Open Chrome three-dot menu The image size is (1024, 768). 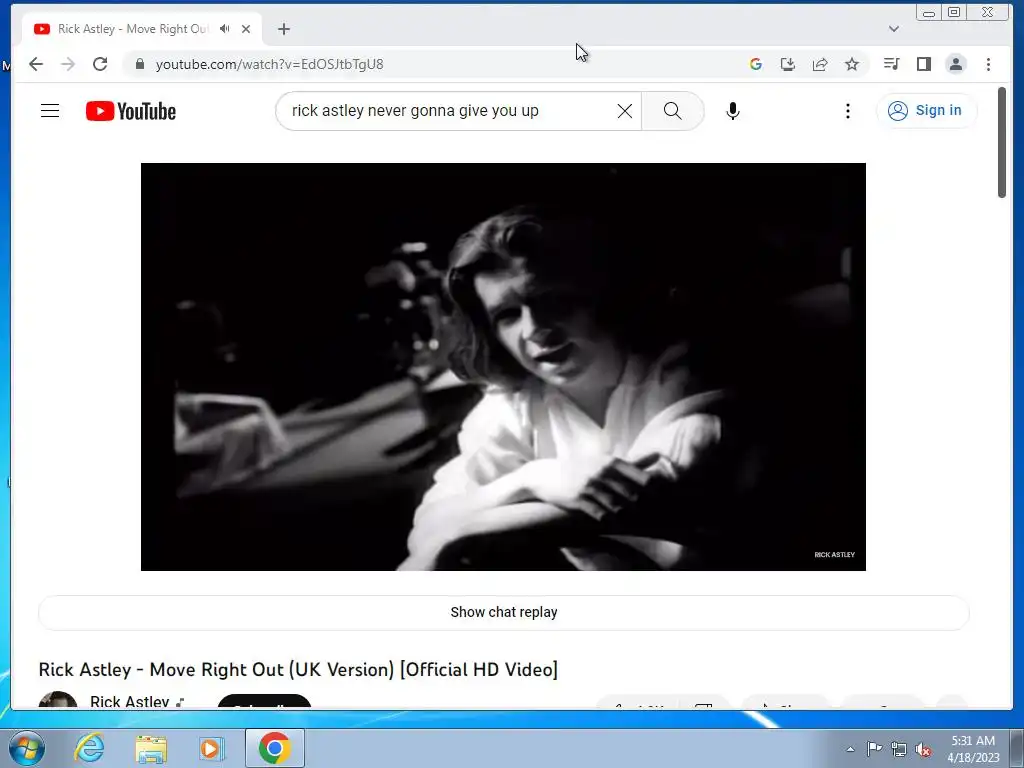(988, 64)
